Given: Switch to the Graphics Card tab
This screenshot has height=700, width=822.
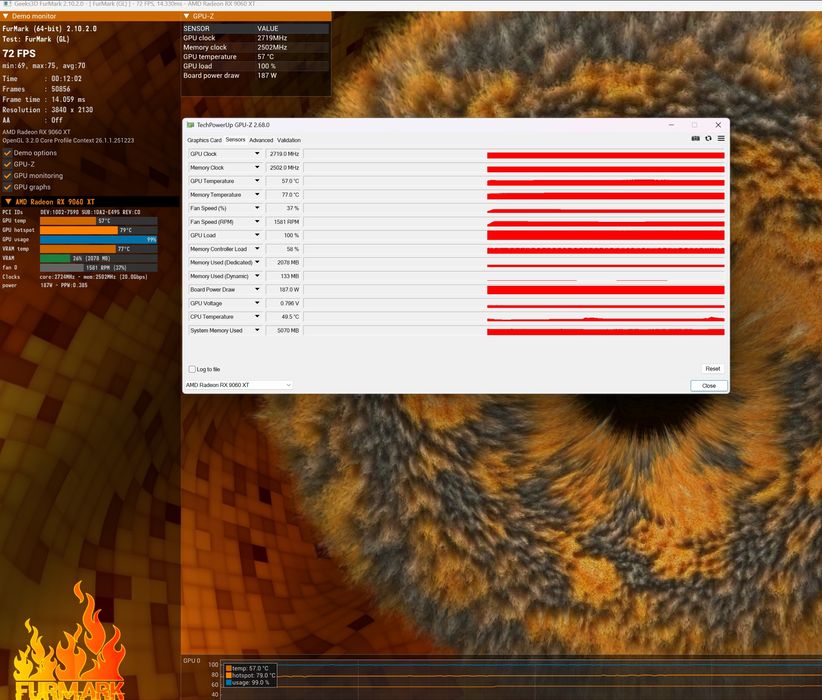Looking at the screenshot, I should [204, 140].
